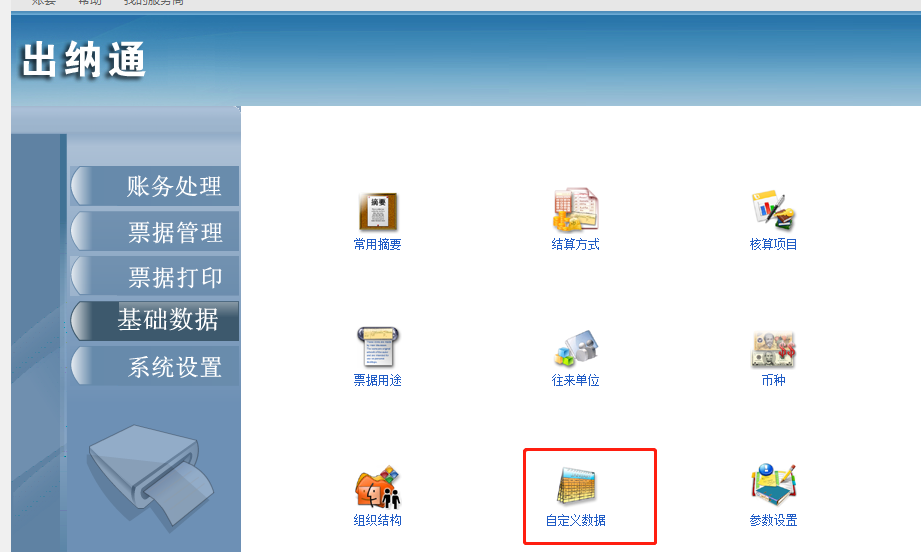Select the active 基础数据 sidebar section
This screenshot has height=552, width=921.
point(155,321)
